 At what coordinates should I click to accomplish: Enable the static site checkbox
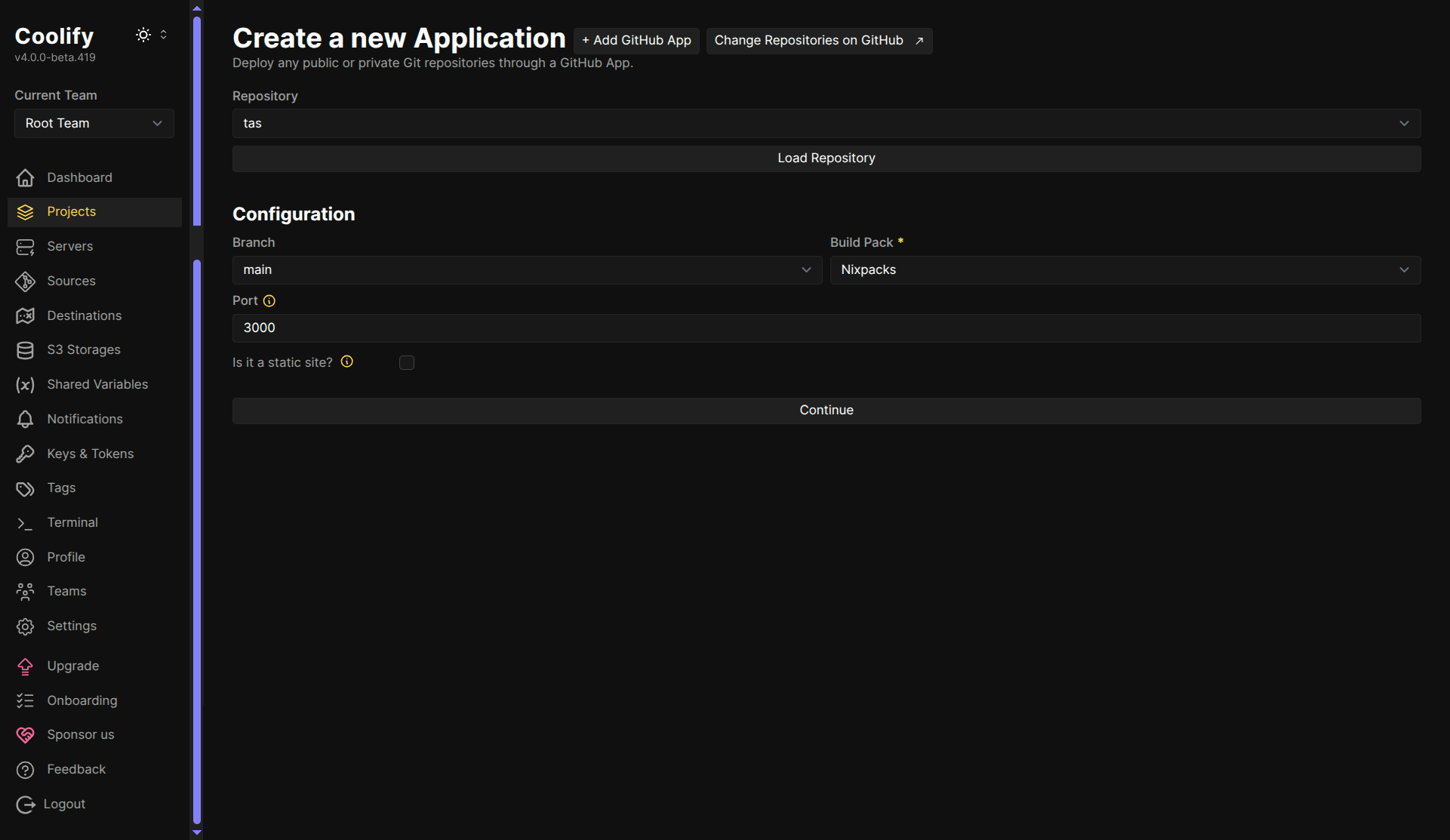coord(406,362)
